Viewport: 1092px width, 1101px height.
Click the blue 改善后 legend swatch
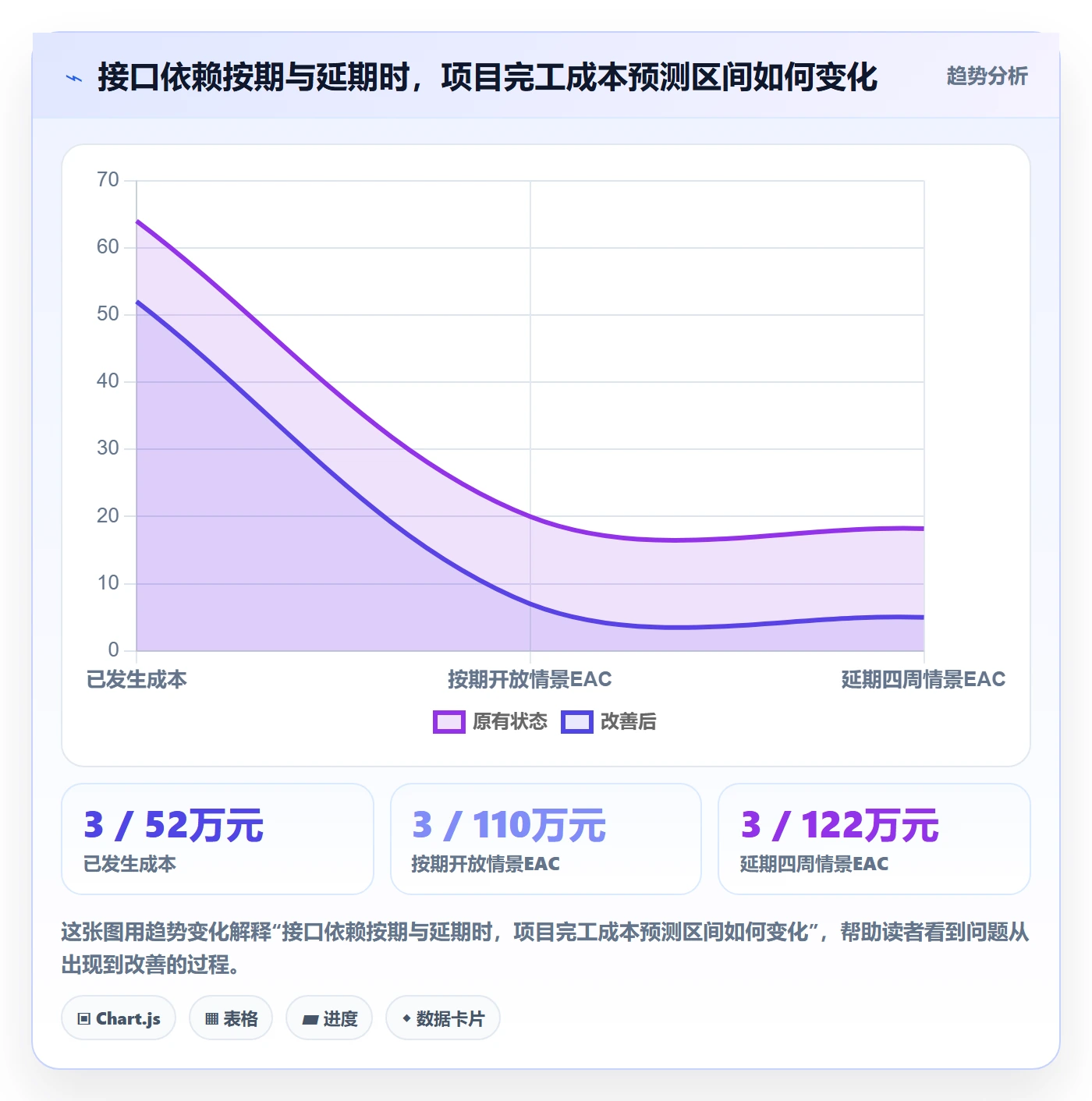[x=577, y=722]
